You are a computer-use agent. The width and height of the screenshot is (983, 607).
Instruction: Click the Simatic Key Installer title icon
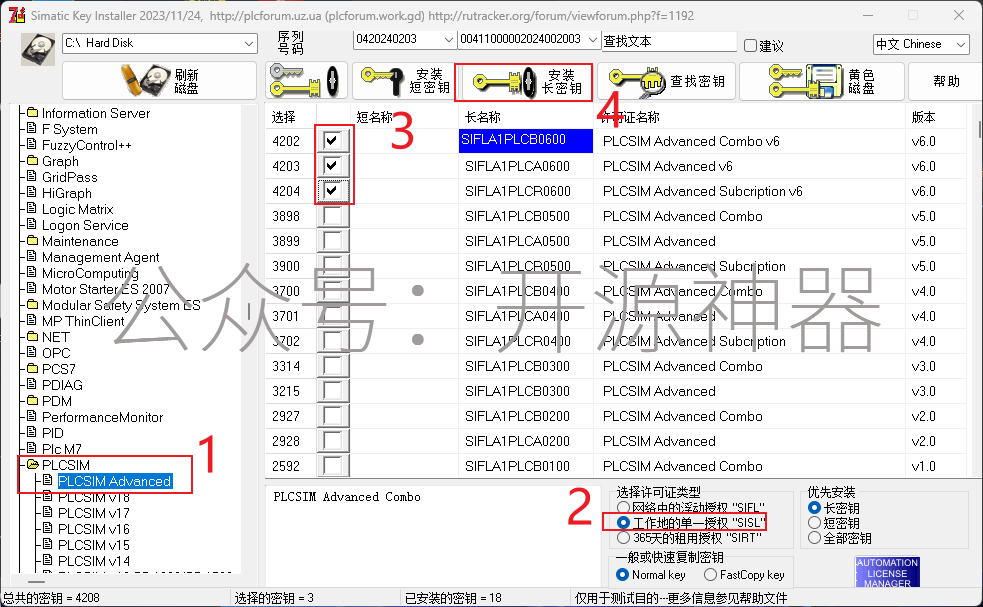(17, 14)
